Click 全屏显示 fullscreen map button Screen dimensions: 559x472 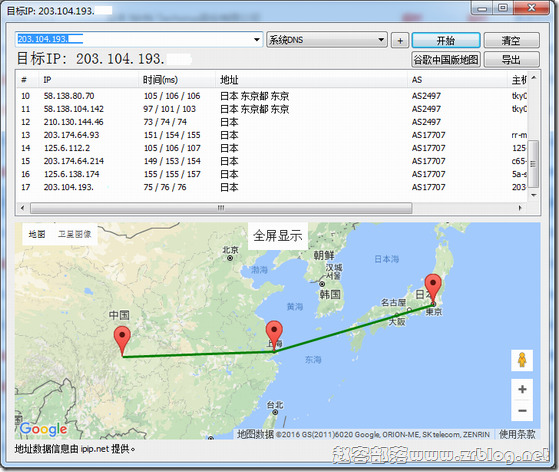coord(278,236)
